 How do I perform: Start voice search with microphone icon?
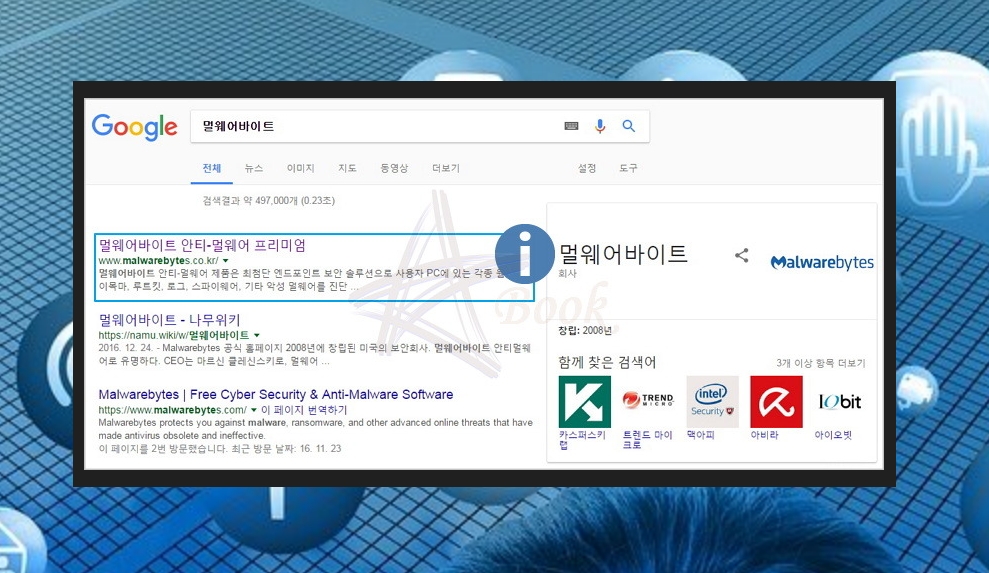pyautogui.click(x=600, y=126)
